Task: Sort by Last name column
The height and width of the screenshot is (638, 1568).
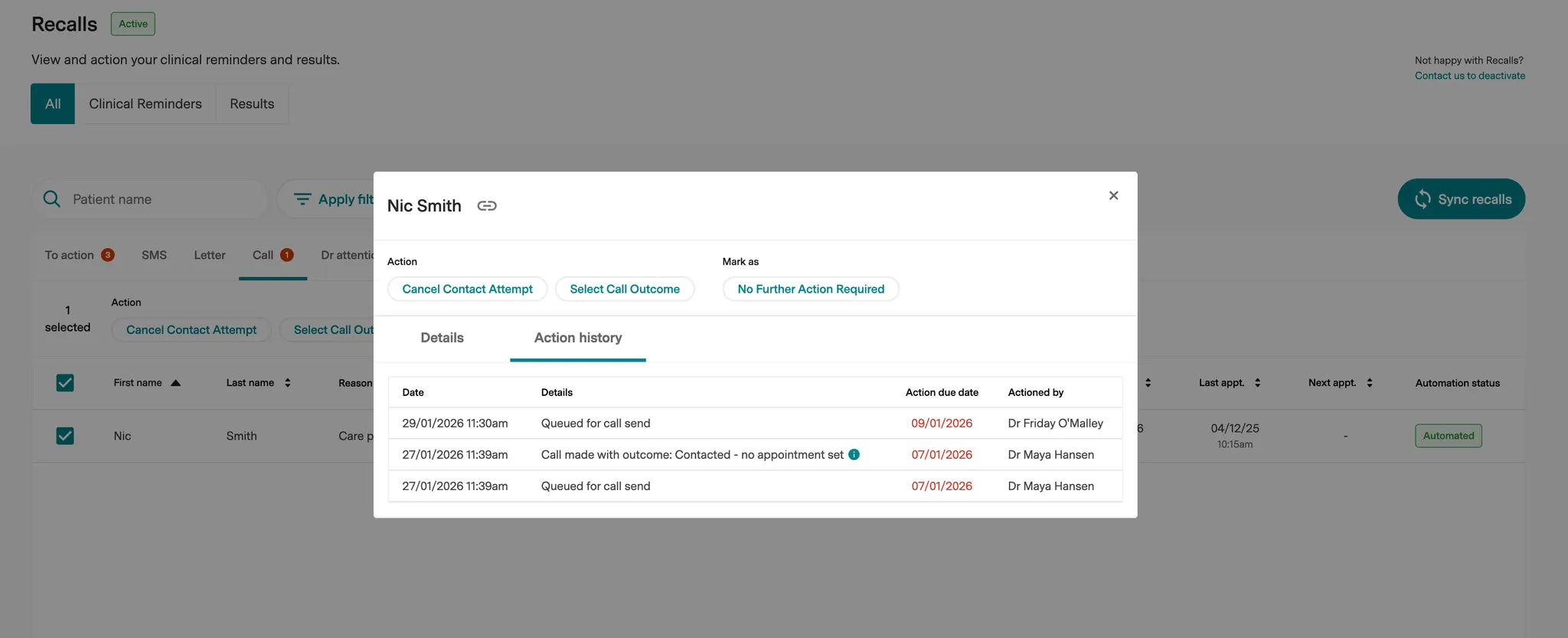Action: click(x=287, y=383)
